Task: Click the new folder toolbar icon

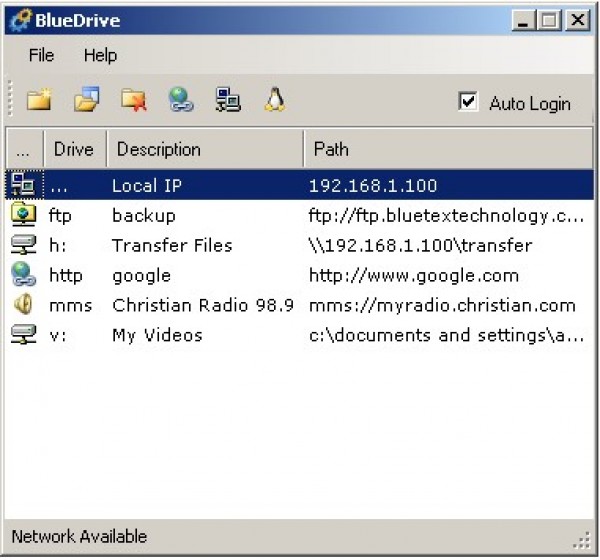Action: pos(39,100)
